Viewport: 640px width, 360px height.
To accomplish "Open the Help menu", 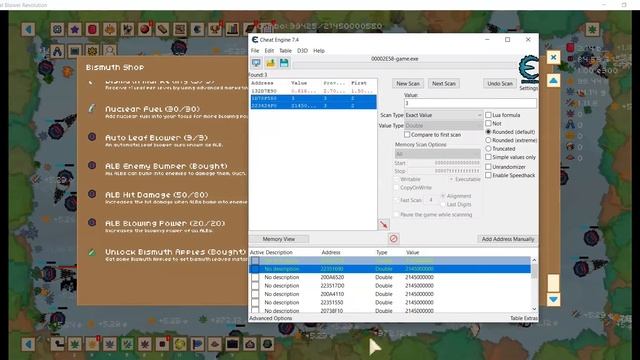I will click(x=319, y=51).
